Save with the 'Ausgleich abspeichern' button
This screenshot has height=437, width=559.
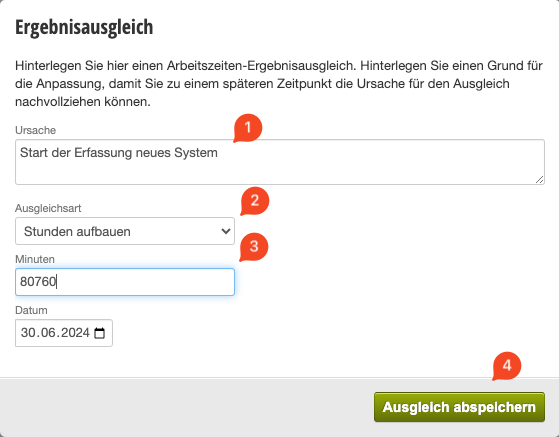click(459, 407)
